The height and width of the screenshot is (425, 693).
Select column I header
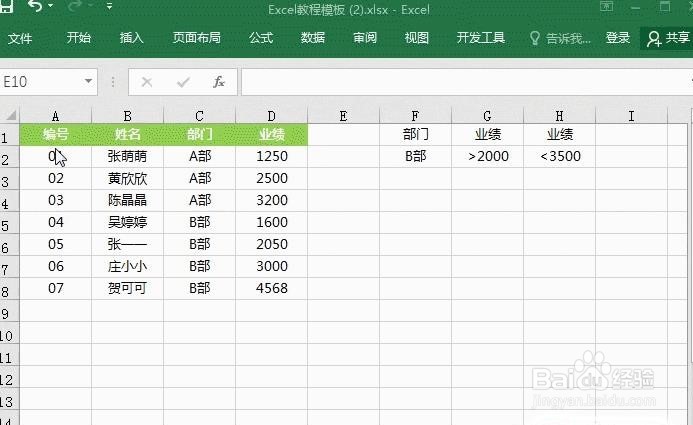[632, 116]
